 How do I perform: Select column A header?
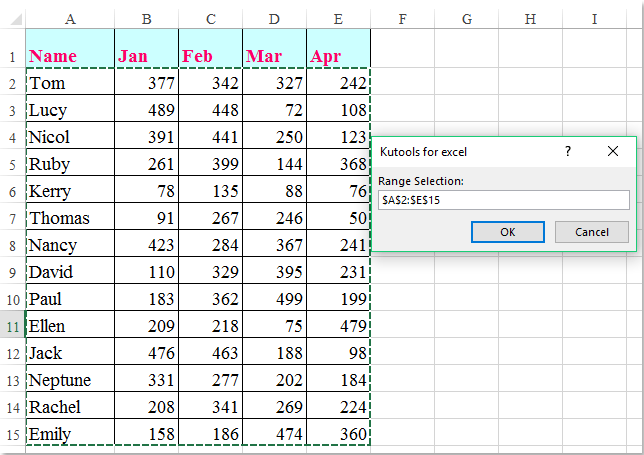coord(70,18)
